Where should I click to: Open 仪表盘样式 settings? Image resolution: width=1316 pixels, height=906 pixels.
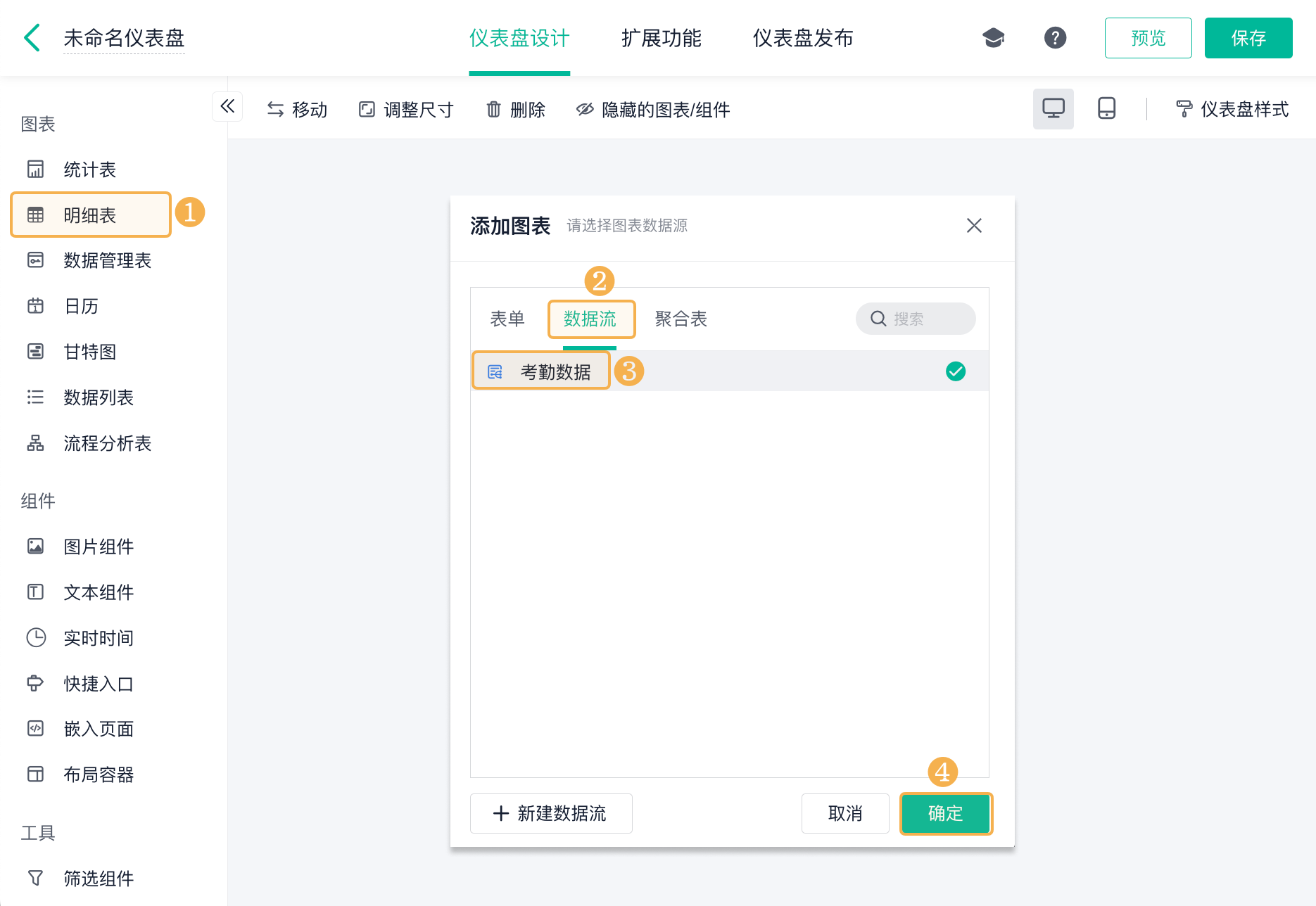tap(1232, 109)
